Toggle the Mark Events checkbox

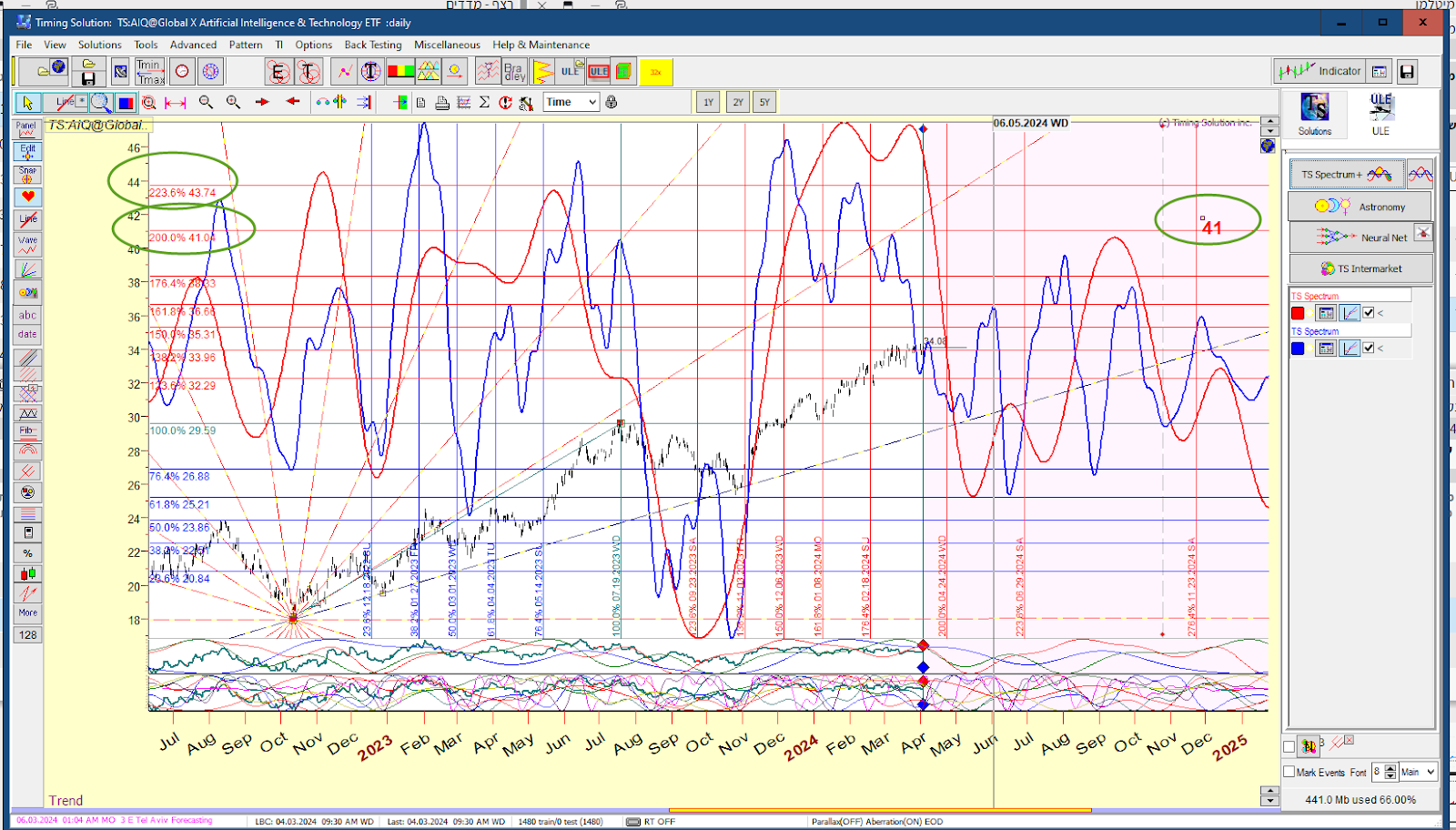point(1289,772)
